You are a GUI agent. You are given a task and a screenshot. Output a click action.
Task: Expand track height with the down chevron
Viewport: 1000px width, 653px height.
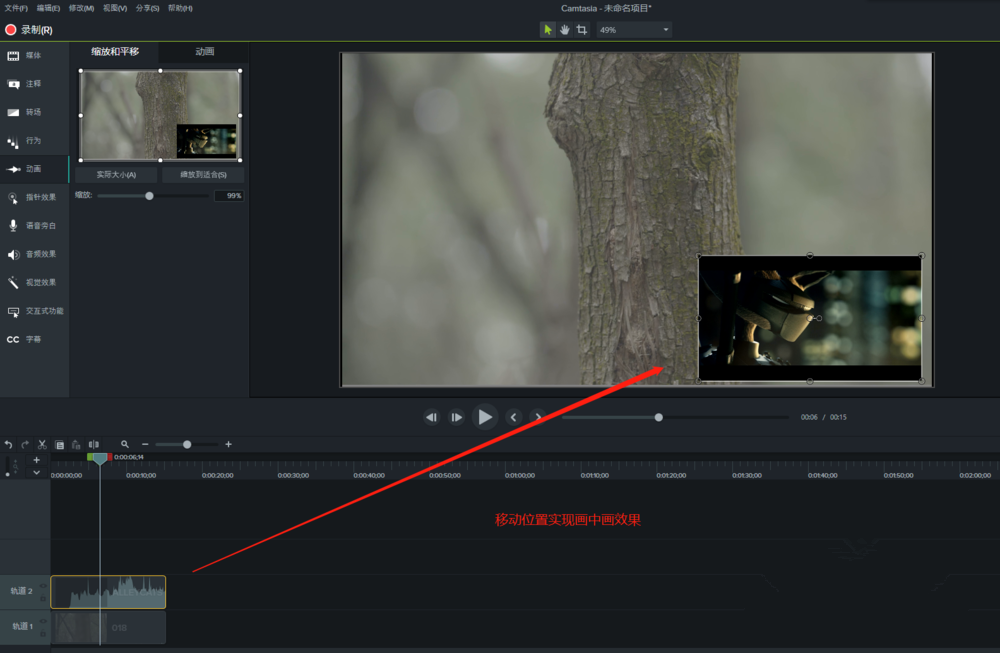coord(36,471)
